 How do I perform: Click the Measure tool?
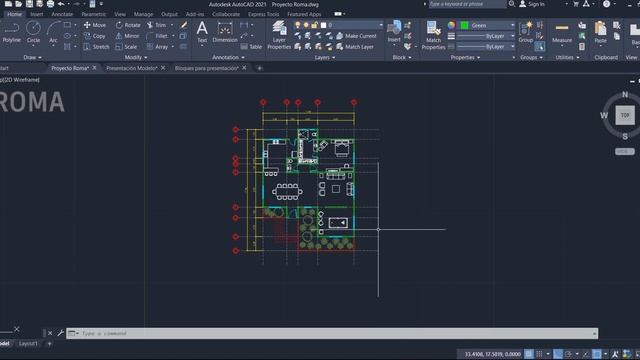click(562, 32)
